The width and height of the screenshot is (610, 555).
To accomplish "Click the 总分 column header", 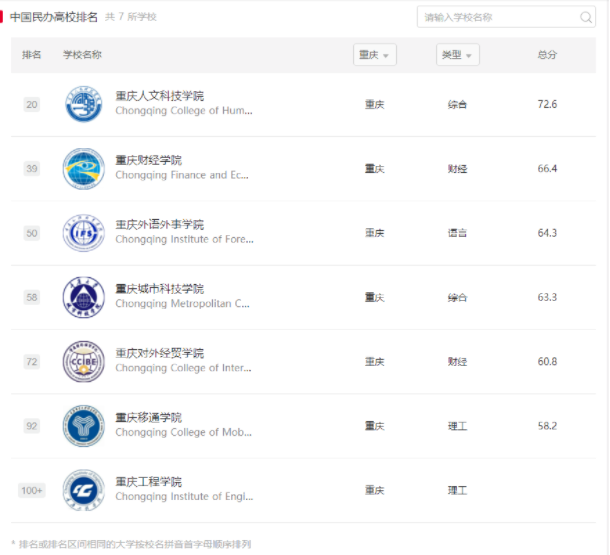I will pyautogui.click(x=547, y=55).
